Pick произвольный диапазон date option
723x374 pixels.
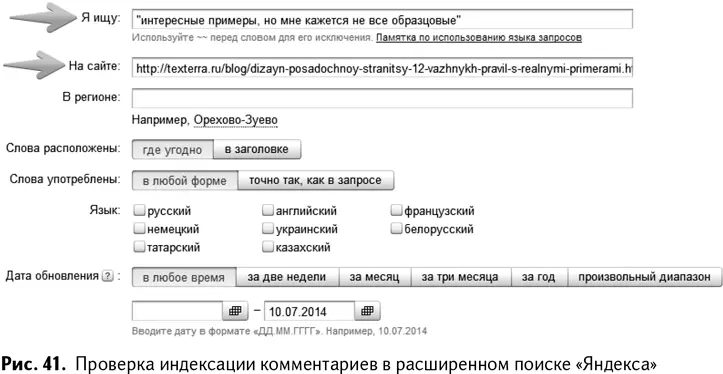click(x=644, y=277)
